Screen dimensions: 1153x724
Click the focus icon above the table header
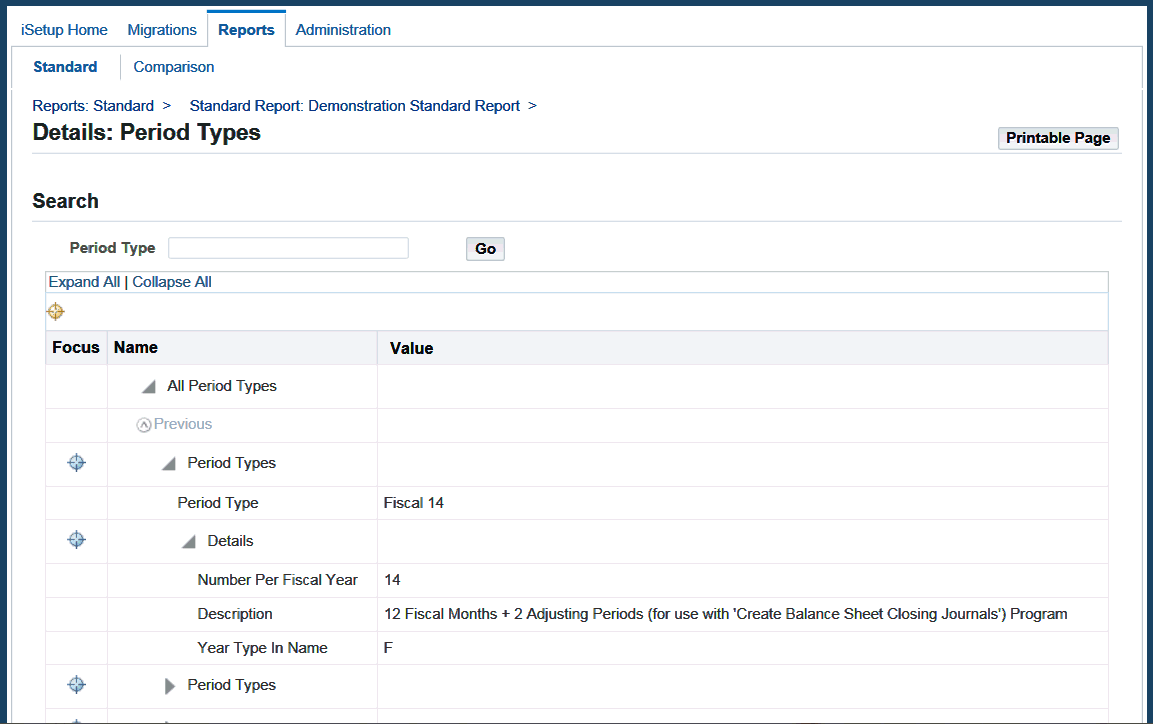(56, 312)
